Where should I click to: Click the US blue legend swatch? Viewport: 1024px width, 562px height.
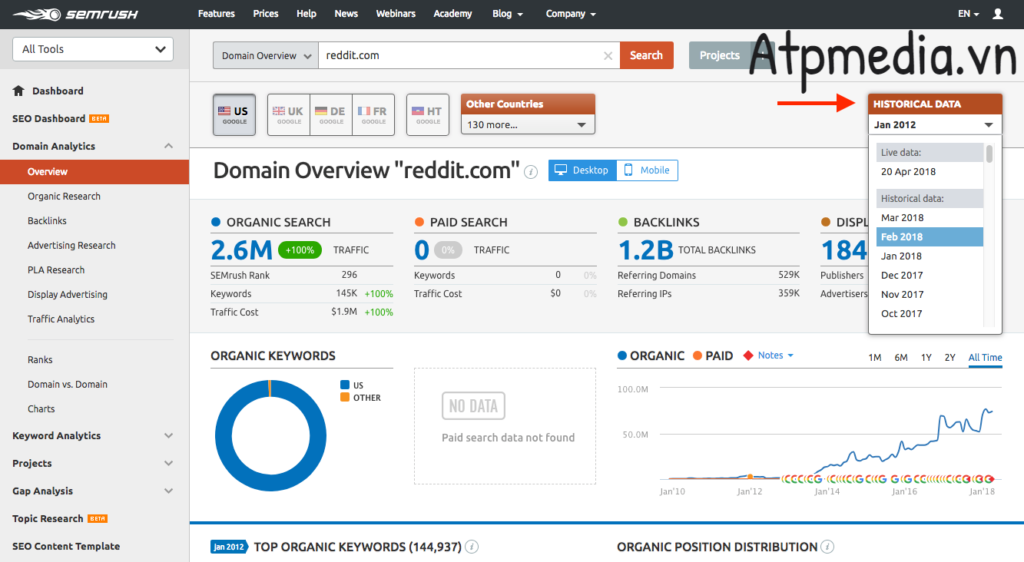click(345, 385)
